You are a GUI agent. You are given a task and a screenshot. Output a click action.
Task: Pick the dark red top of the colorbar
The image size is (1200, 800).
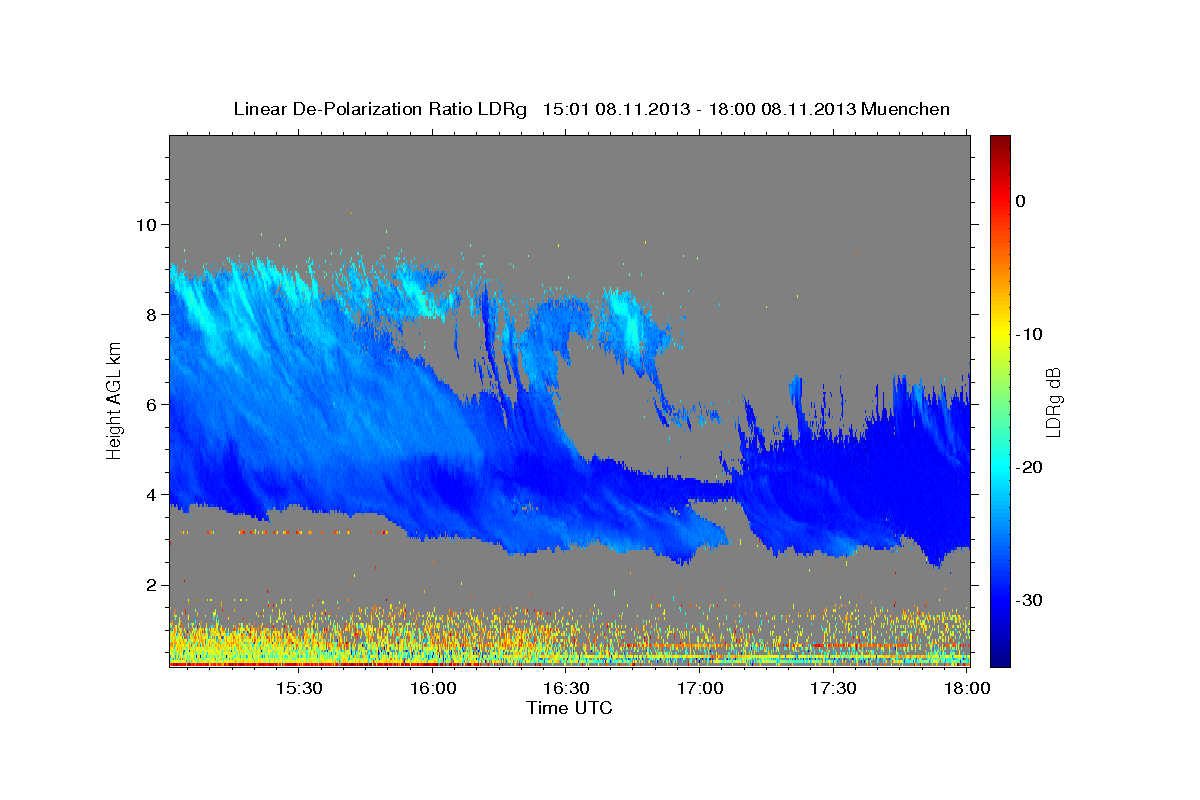click(x=1000, y=145)
